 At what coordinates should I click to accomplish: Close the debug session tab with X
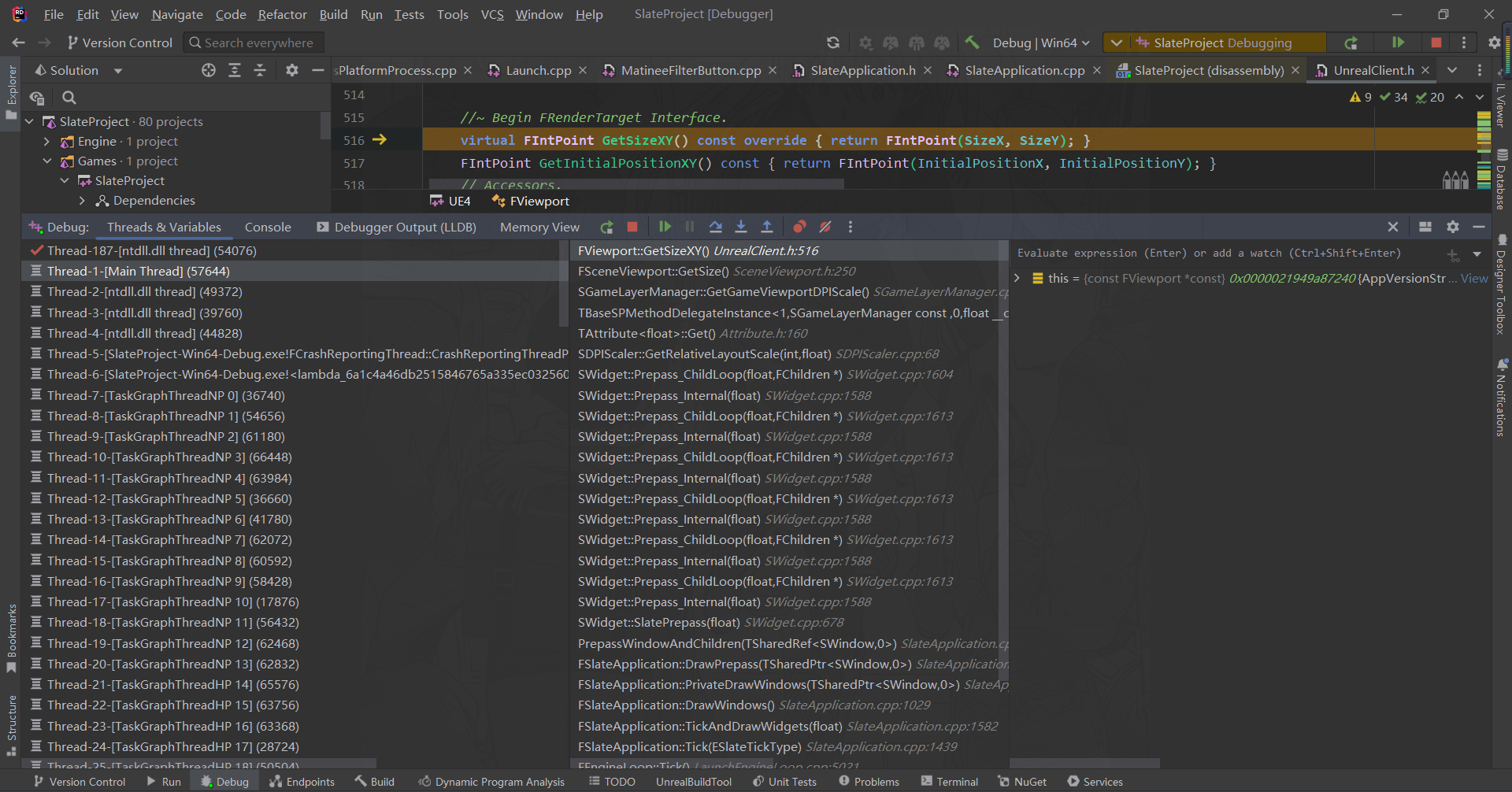coord(1393,227)
